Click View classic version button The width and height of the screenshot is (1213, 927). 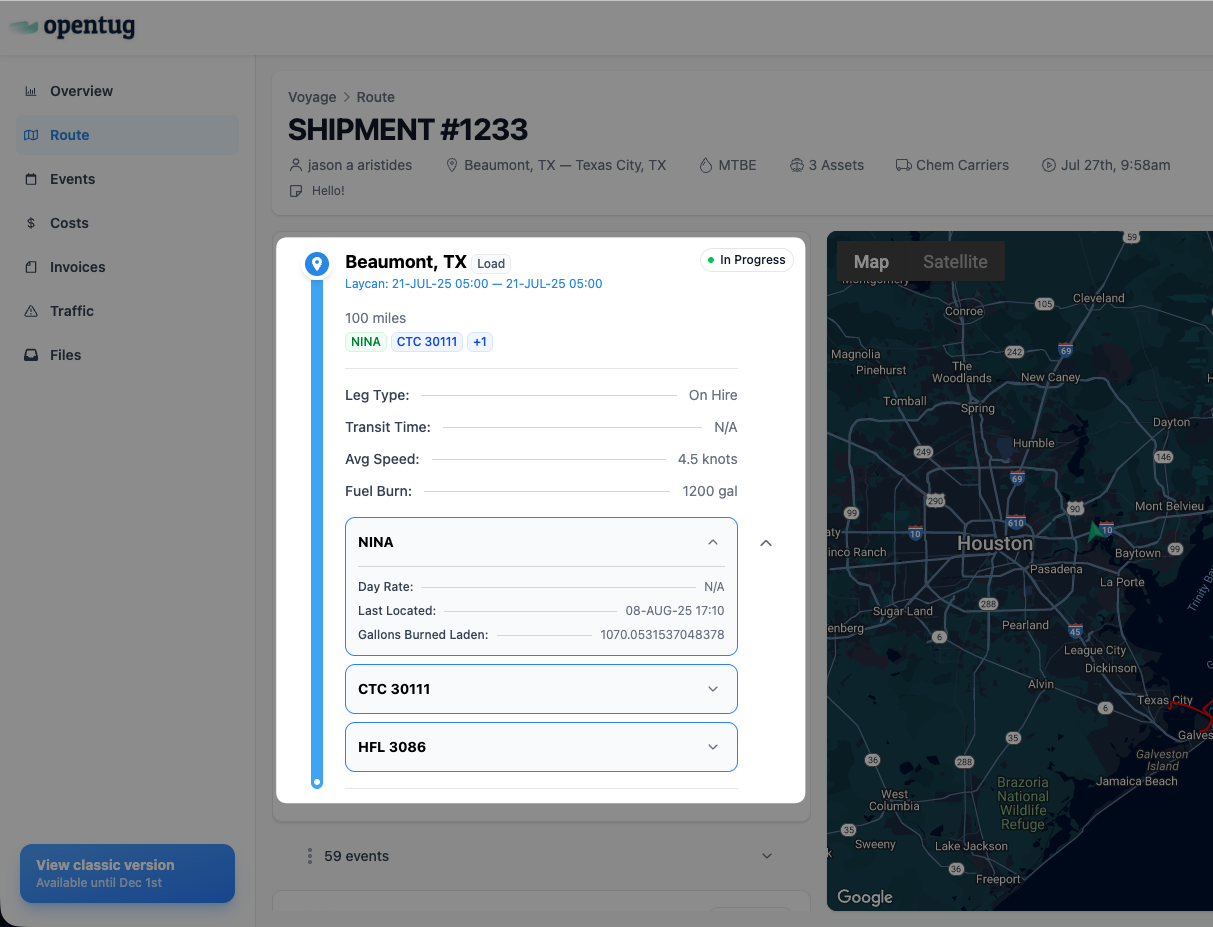click(127, 873)
